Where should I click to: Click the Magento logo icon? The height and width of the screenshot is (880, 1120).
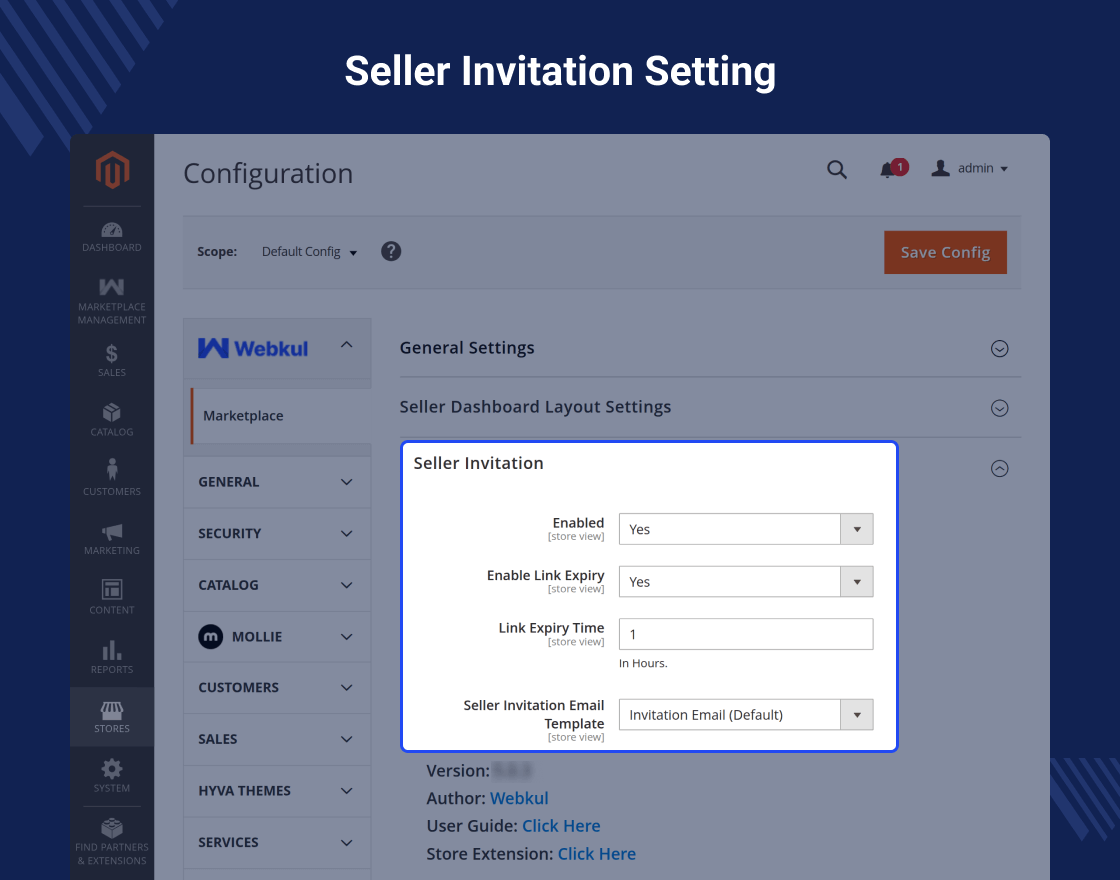coord(112,170)
